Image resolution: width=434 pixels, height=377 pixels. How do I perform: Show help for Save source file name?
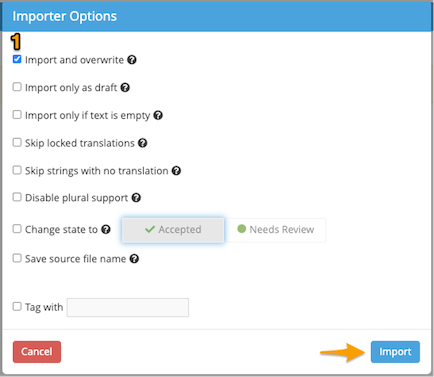pyautogui.click(x=134, y=258)
